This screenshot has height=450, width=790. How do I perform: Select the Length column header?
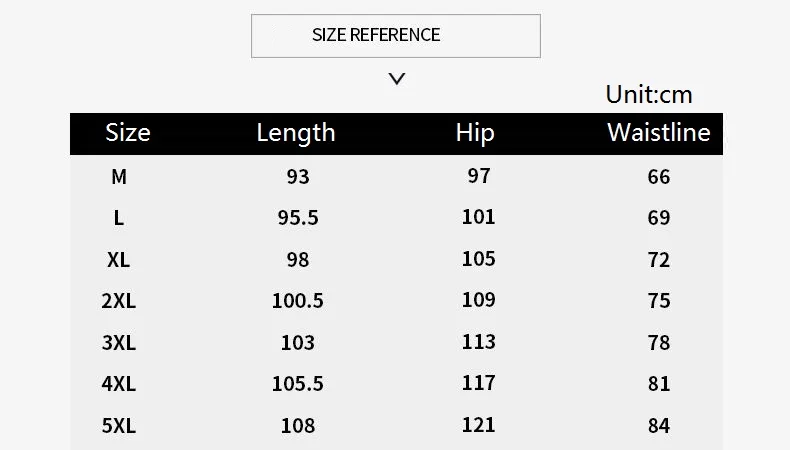click(x=296, y=134)
